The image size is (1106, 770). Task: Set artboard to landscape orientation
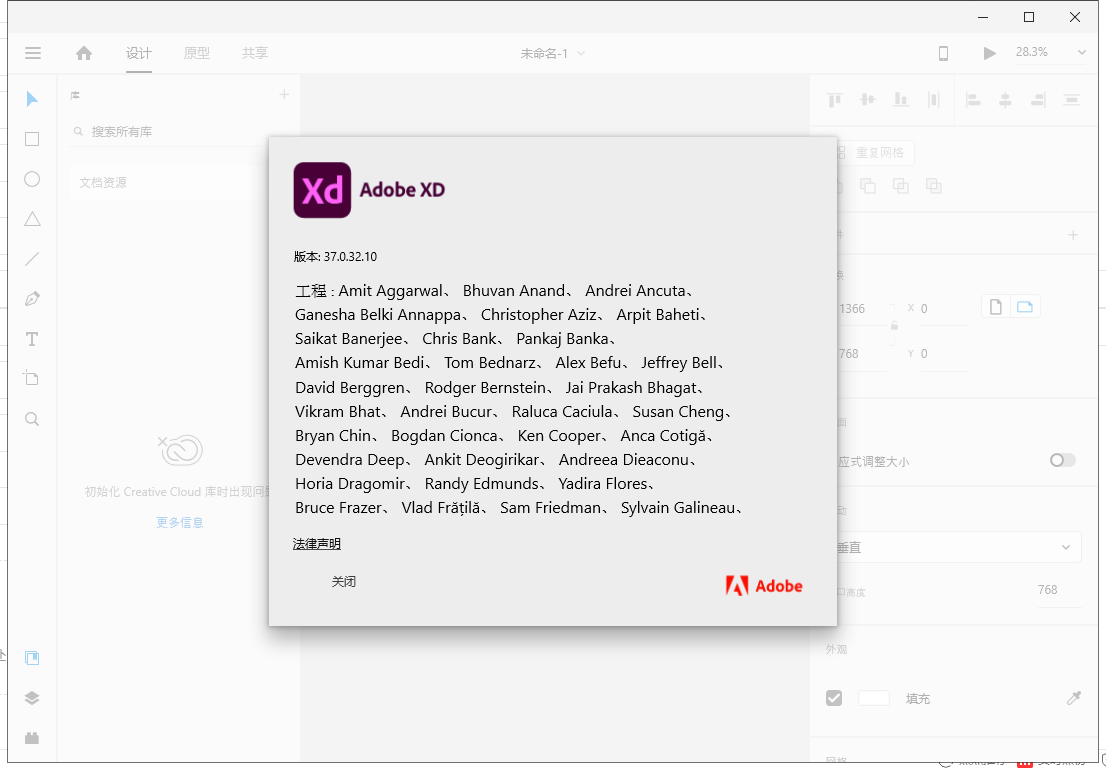click(1025, 307)
